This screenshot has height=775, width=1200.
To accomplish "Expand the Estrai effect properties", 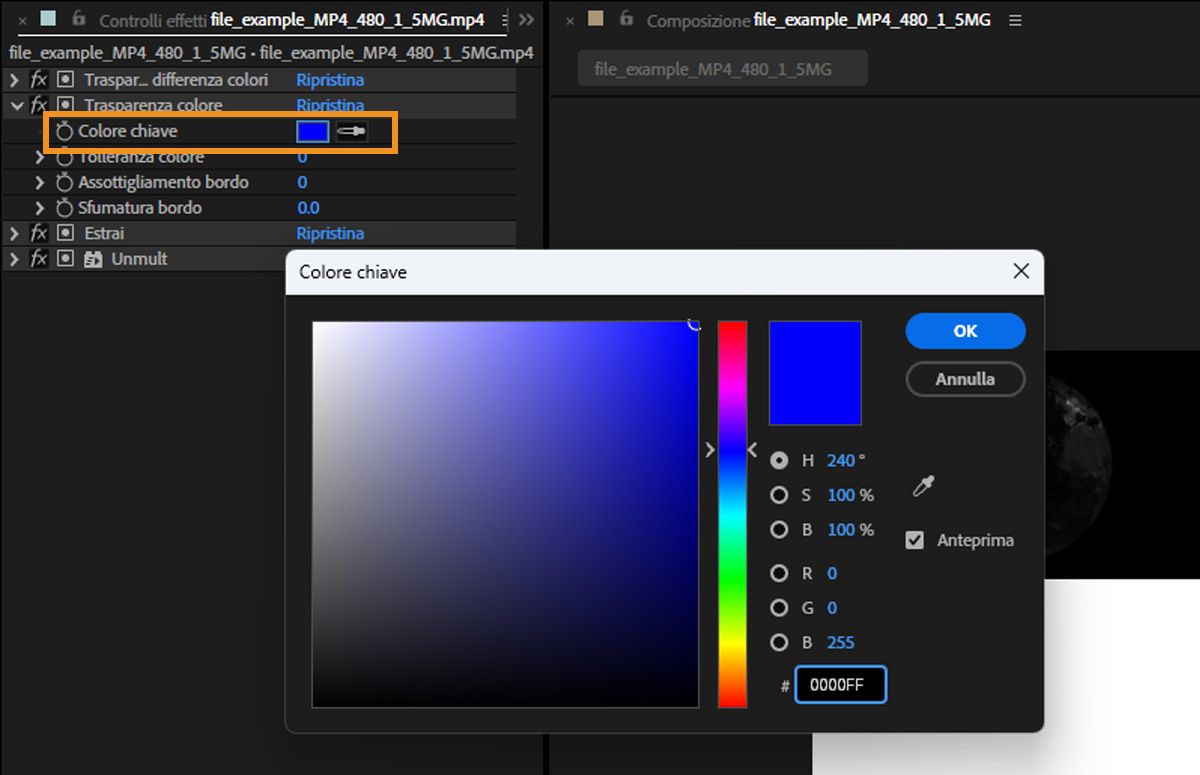I will [x=14, y=233].
